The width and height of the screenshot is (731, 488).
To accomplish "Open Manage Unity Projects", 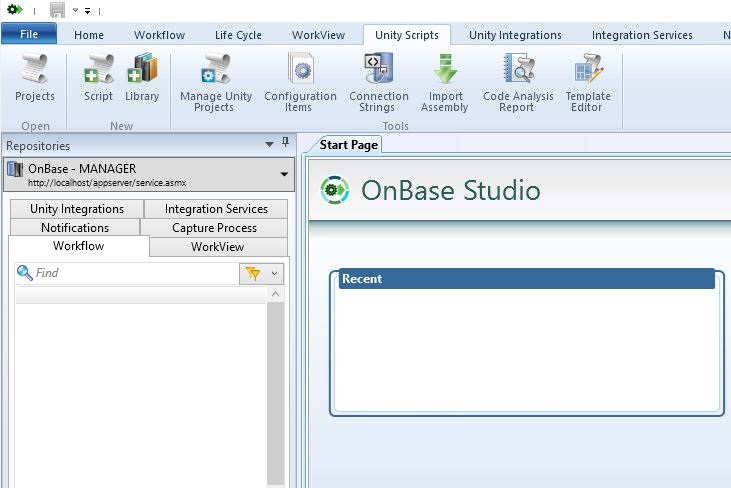I will (x=216, y=83).
